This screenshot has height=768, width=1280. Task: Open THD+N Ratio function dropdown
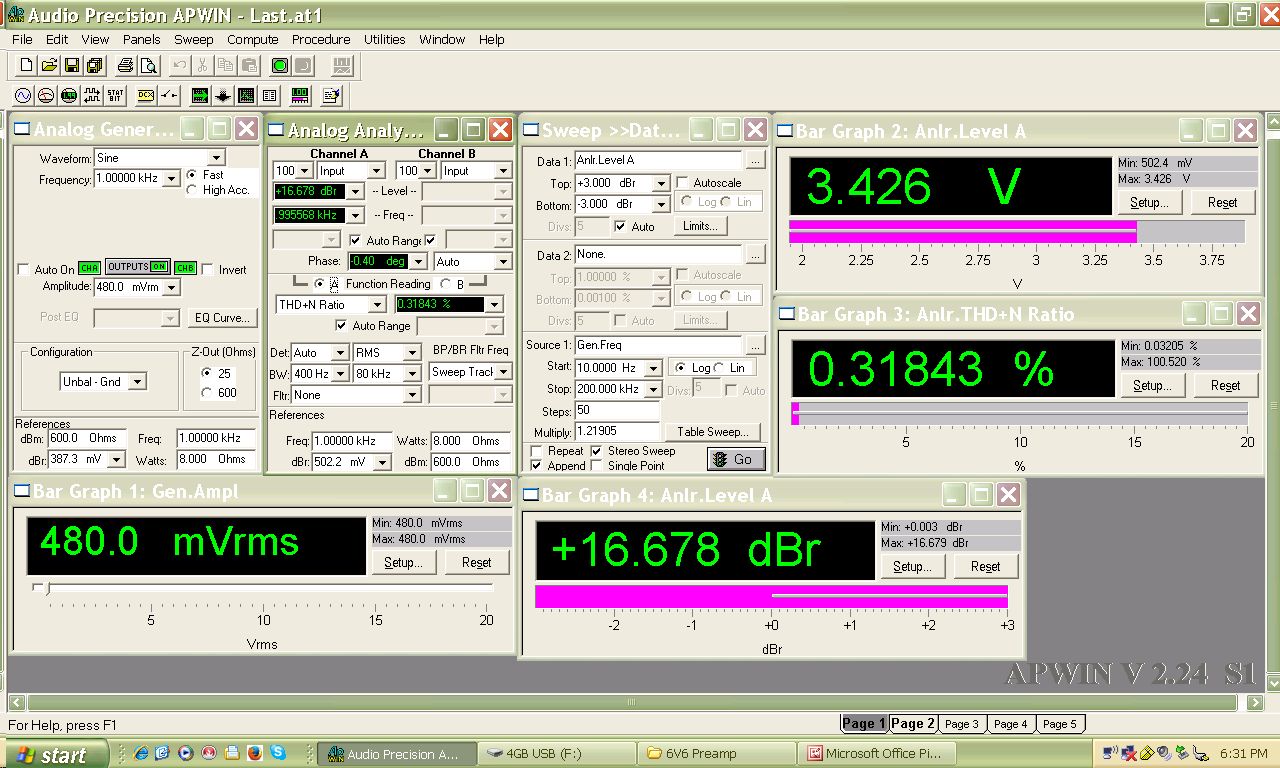click(377, 305)
